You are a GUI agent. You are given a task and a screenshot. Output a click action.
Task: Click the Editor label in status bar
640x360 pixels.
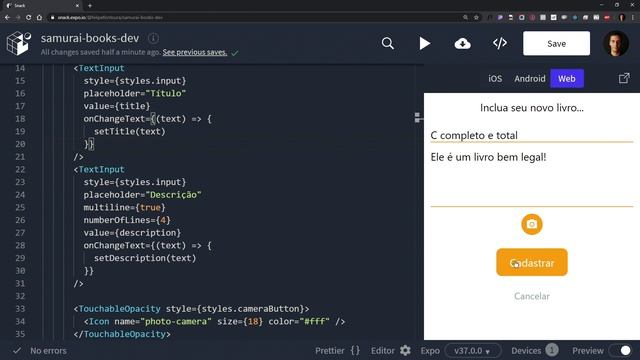382,351
